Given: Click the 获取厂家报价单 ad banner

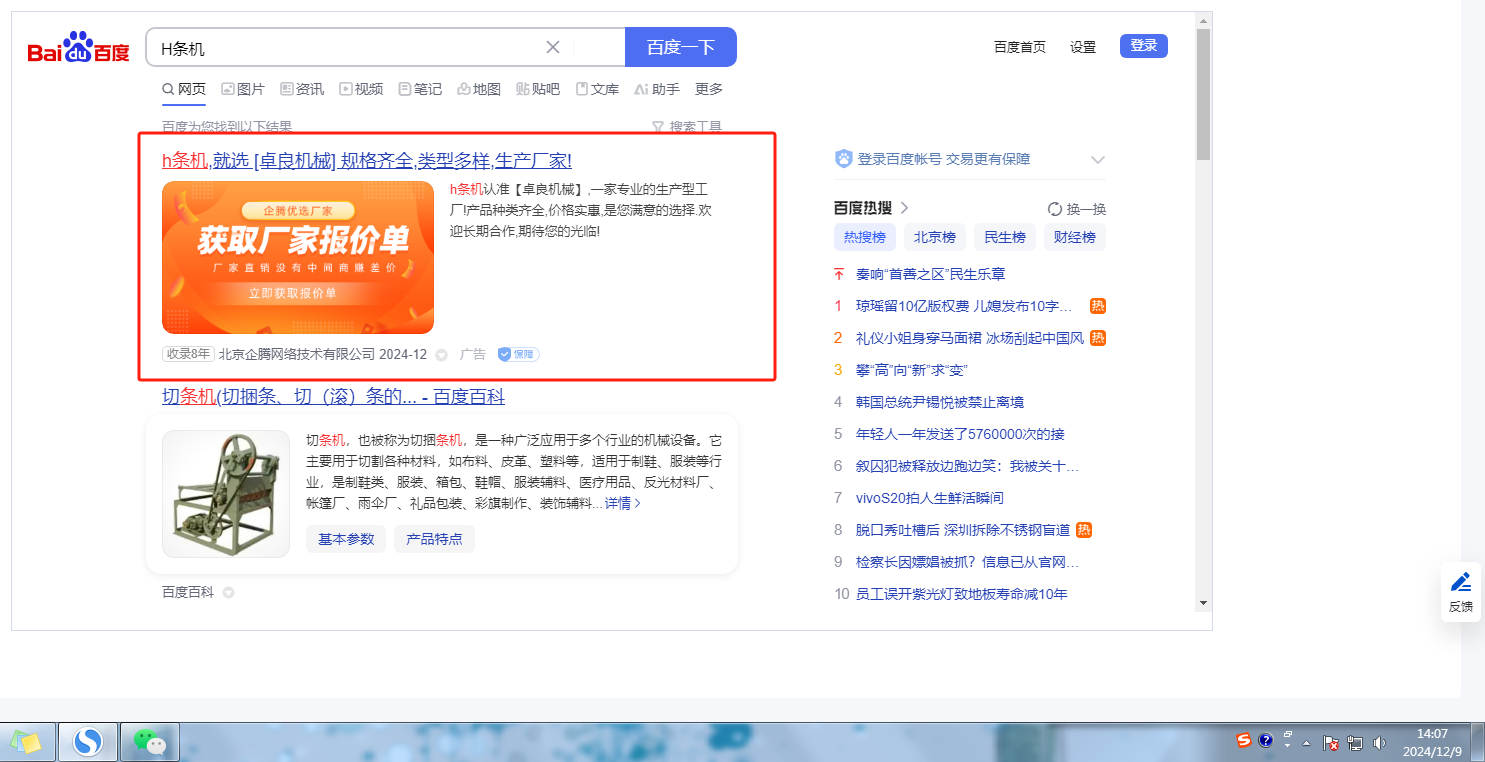Looking at the screenshot, I should click(x=298, y=257).
